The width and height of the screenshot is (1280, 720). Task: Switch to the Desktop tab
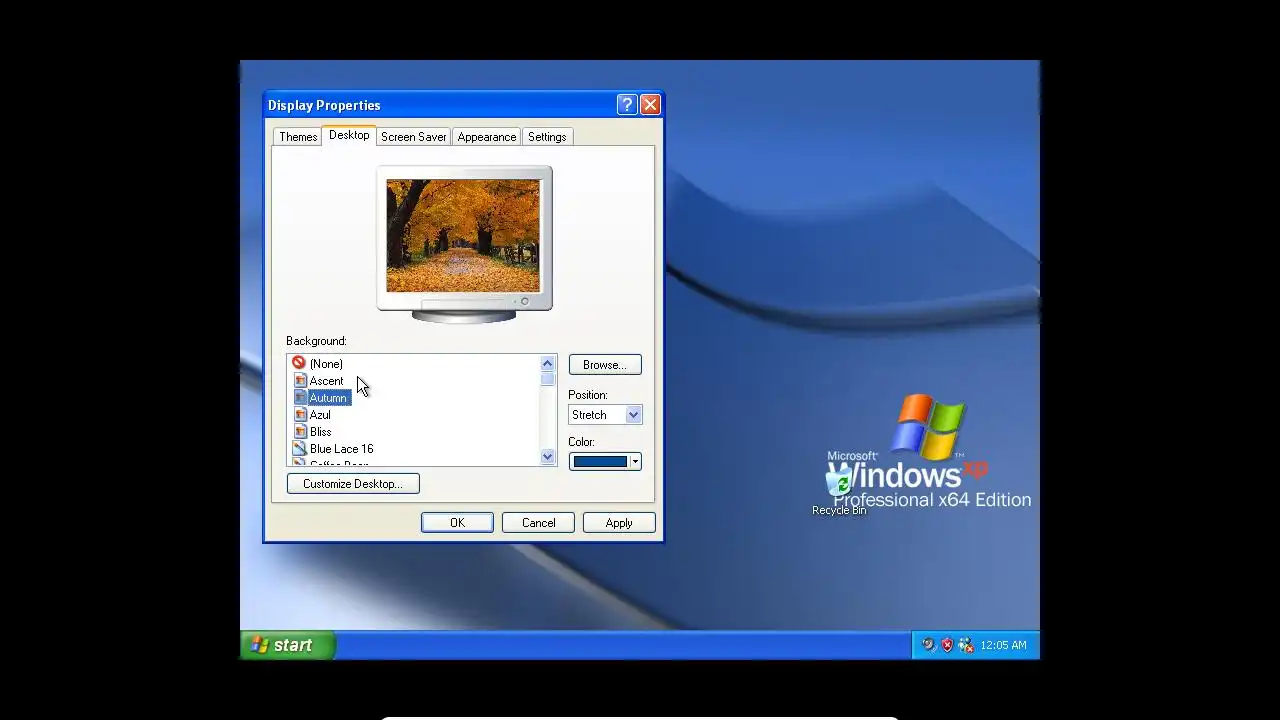click(349, 135)
